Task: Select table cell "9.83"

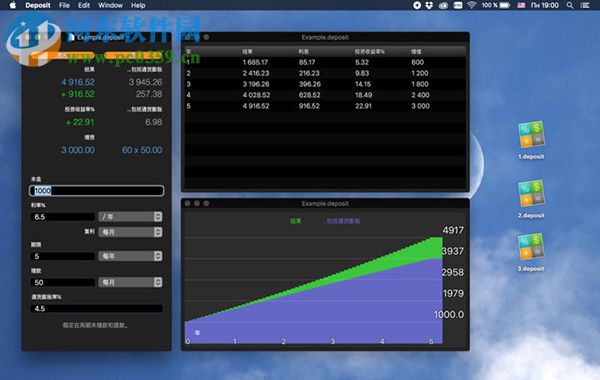Action: point(362,73)
